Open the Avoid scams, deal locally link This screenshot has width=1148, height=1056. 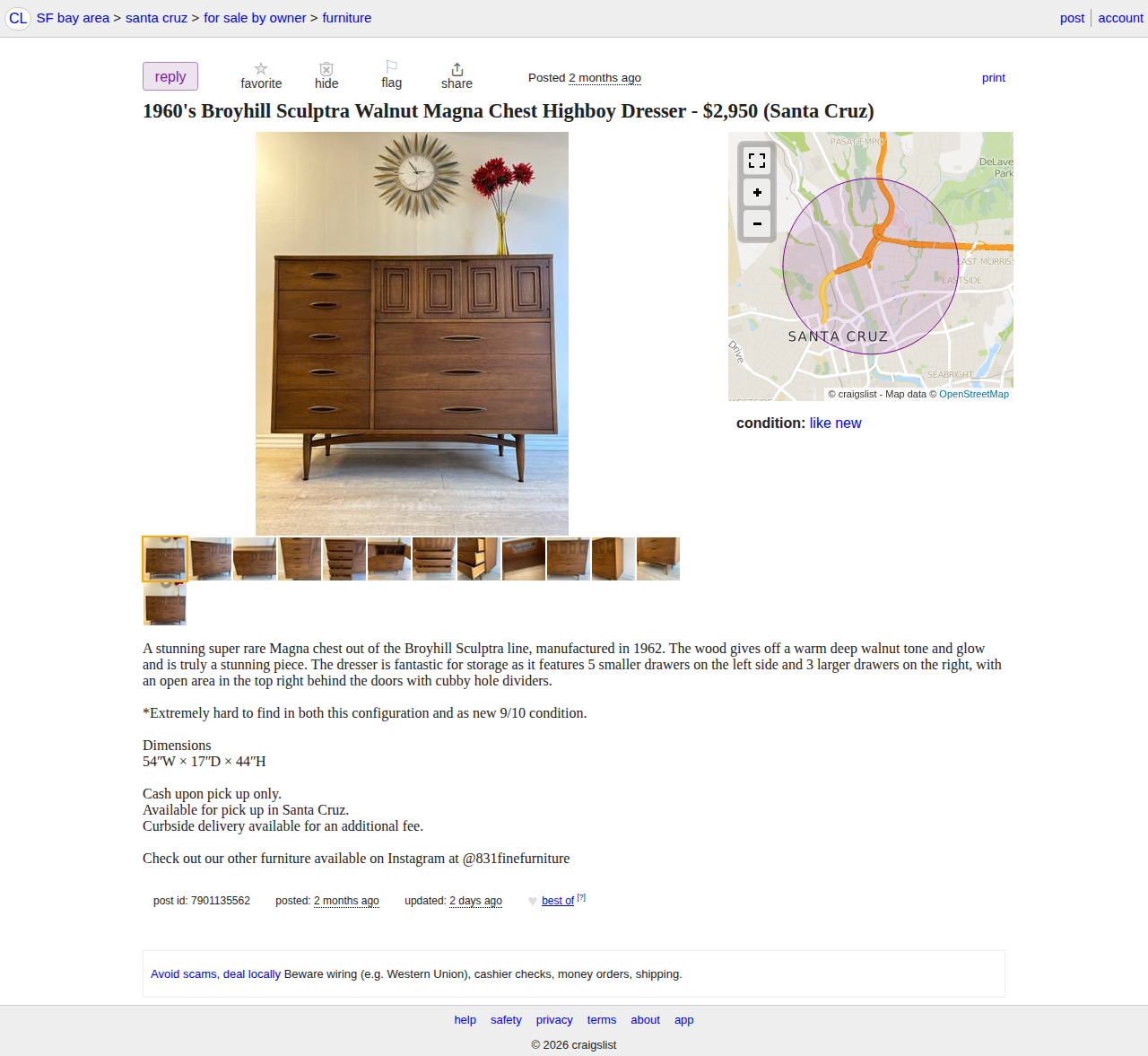[x=215, y=973]
